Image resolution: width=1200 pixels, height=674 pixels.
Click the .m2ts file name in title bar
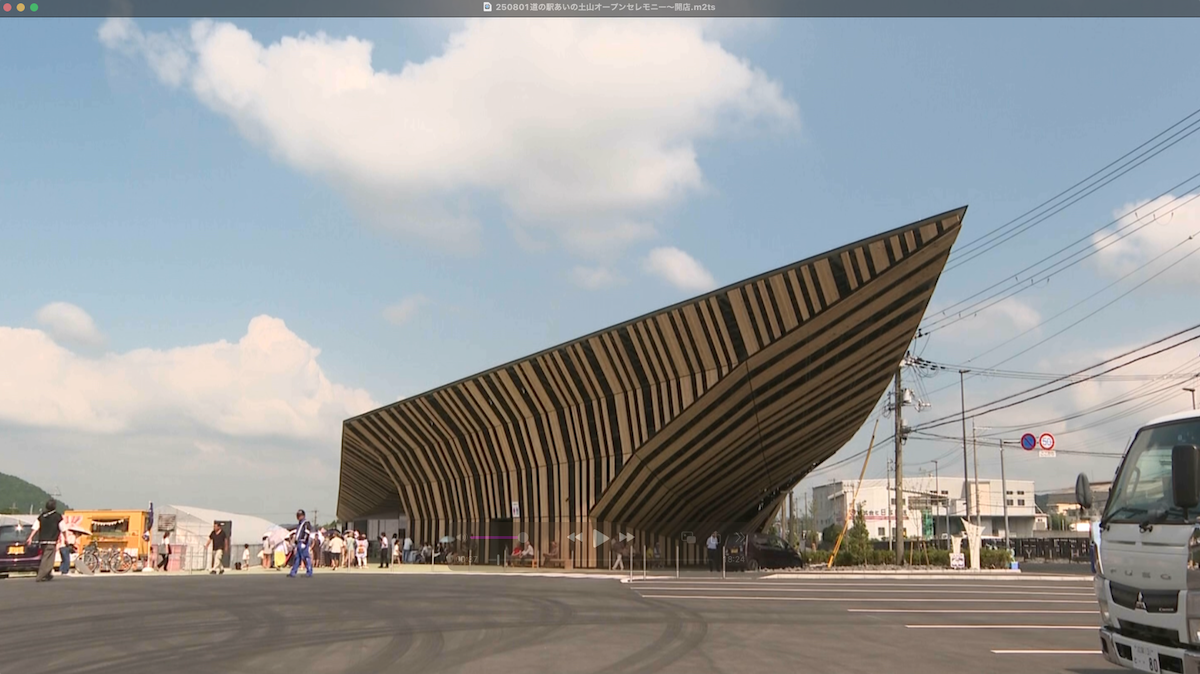[605, 7]
